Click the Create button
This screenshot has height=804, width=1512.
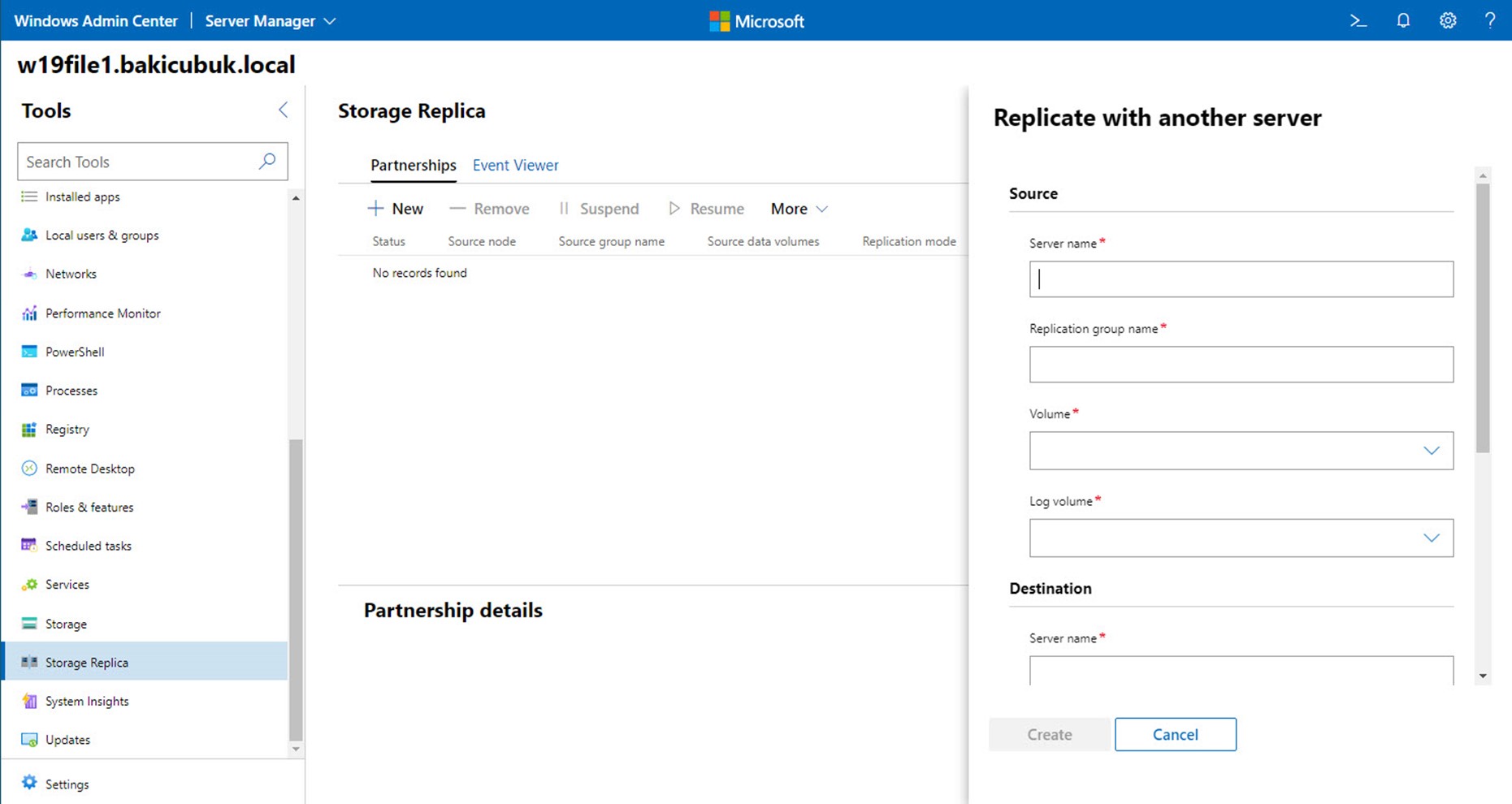[x=1049, y=734]
